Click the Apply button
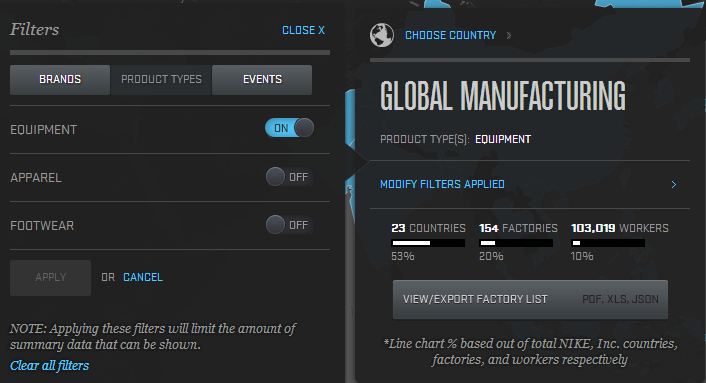This screenshot has height=383, width=706. click(x=50, y=278)
